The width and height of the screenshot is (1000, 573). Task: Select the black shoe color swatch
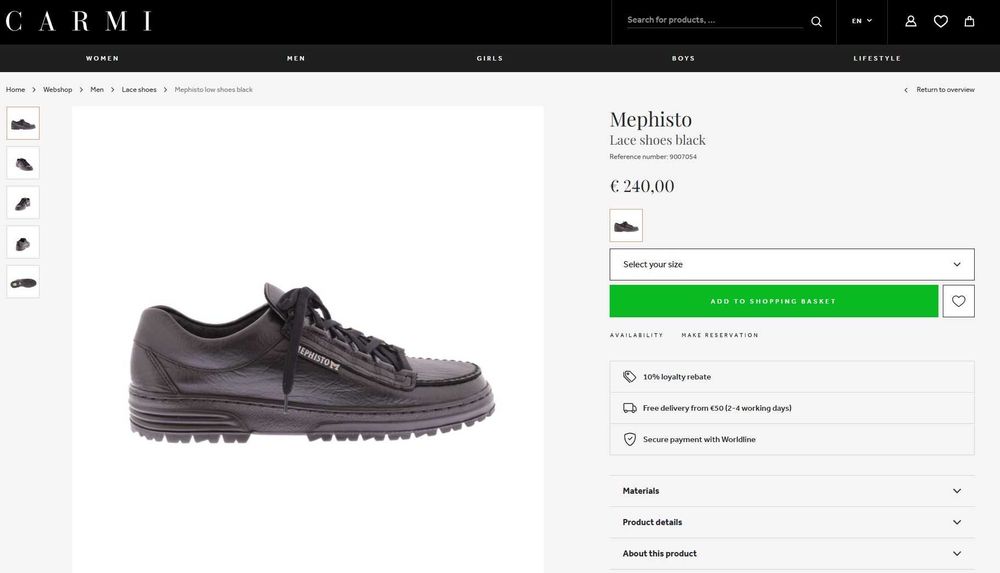[626, 225]
